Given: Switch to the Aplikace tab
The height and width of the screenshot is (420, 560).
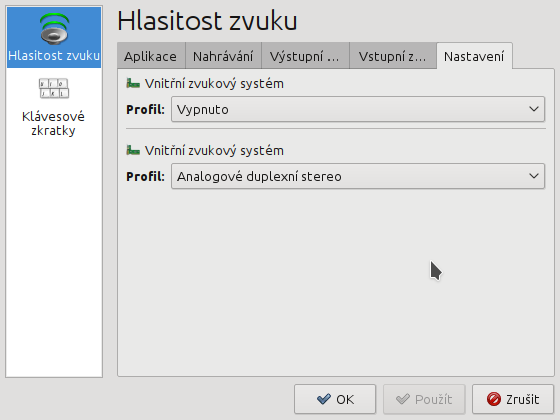Looking at the screenshot, I should pos(151,56).
